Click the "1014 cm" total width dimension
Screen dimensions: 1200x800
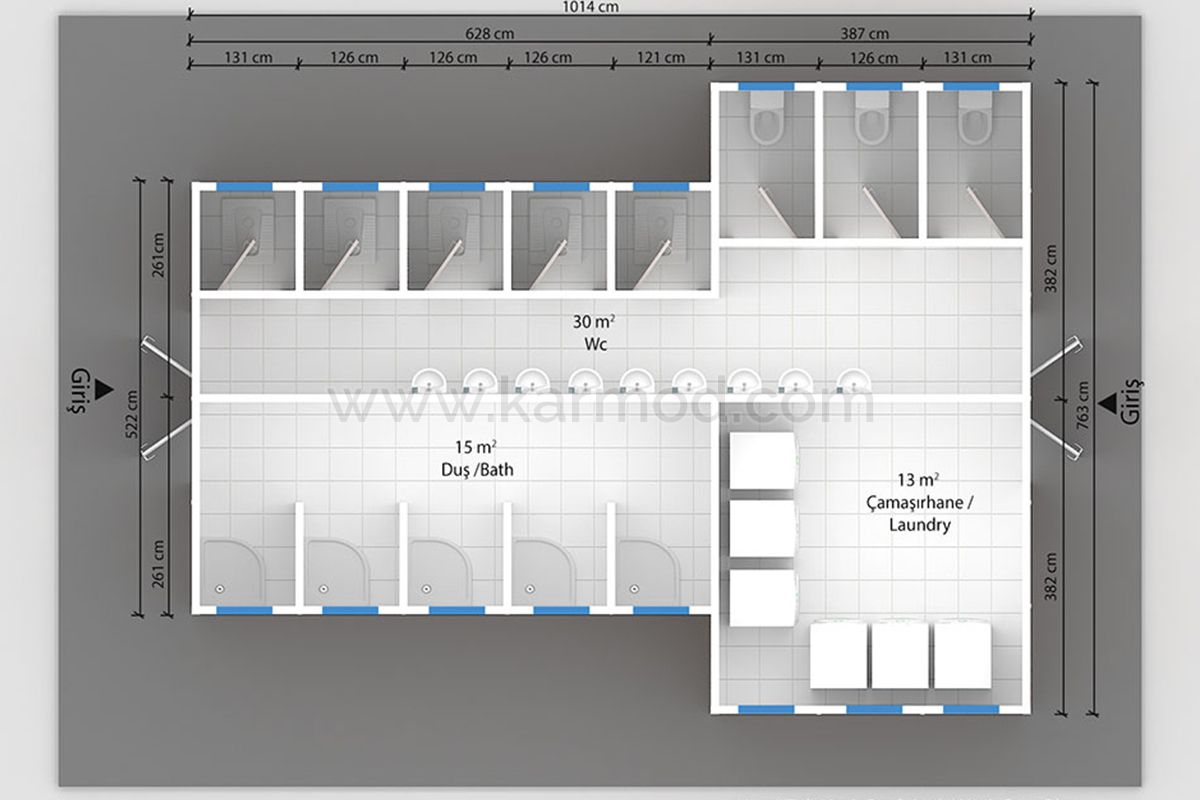[x=594, y=6]
